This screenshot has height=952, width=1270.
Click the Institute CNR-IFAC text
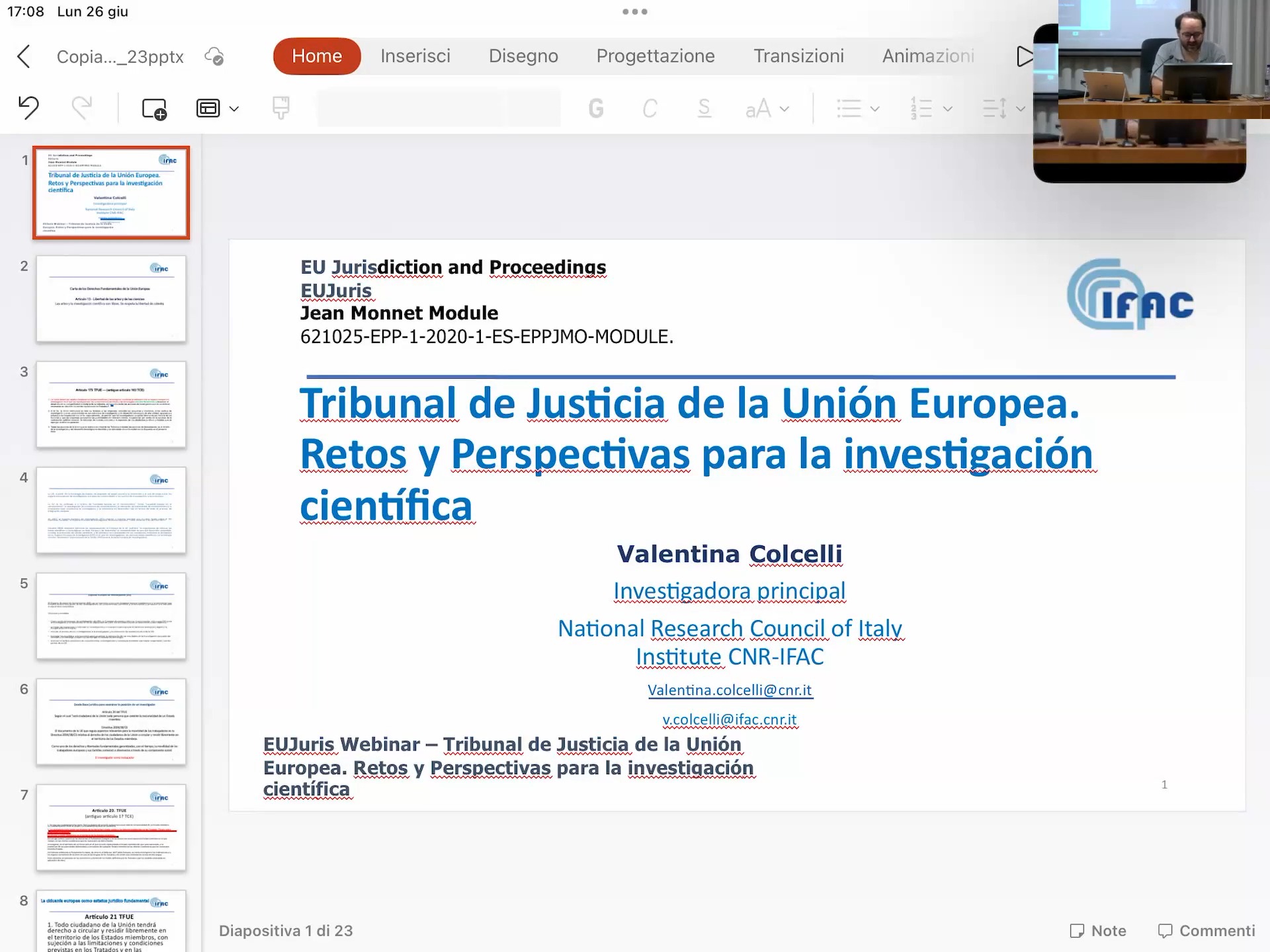(730, 657)
